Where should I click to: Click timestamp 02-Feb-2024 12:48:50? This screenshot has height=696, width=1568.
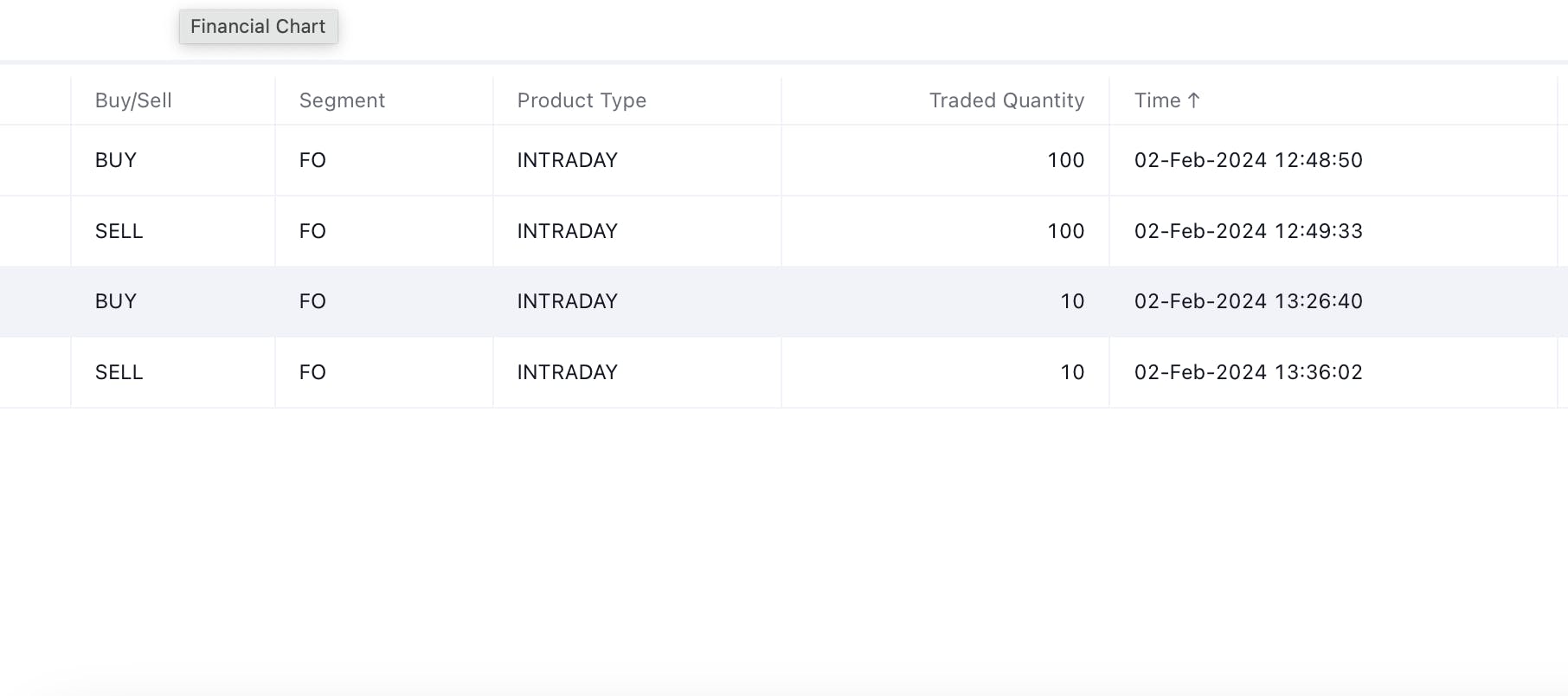(x=1248, y=160)
